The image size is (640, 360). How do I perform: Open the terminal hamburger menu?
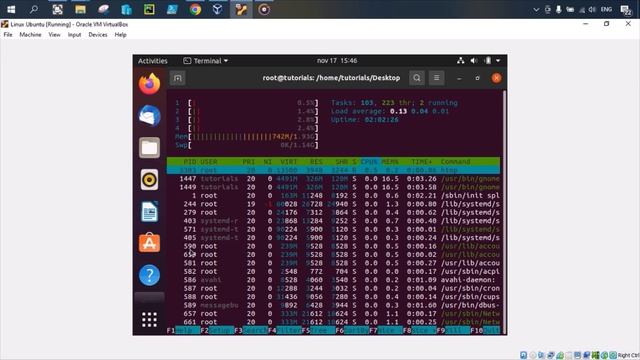tap(436, 78)
